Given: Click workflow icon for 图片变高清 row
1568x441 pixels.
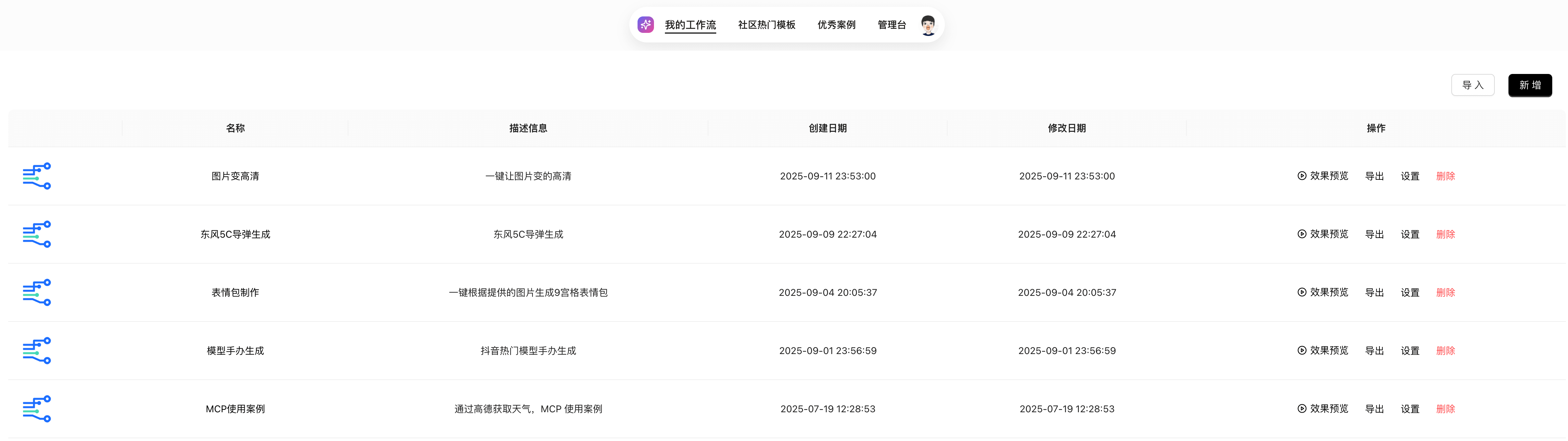Looking at the screenshot, I should tap(37, 176).
